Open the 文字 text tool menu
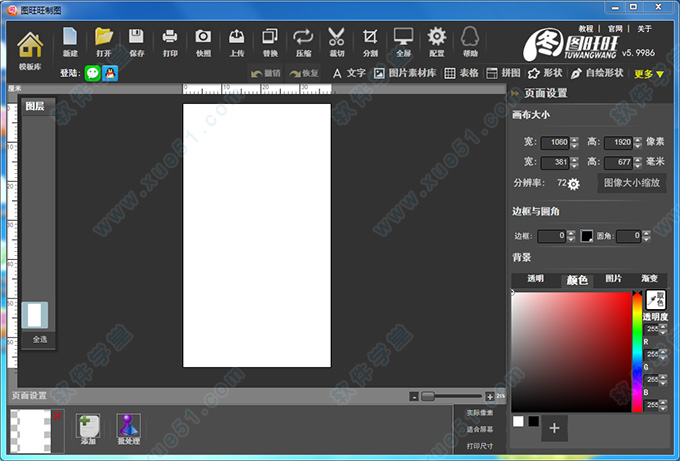 [x=349, y=73]
